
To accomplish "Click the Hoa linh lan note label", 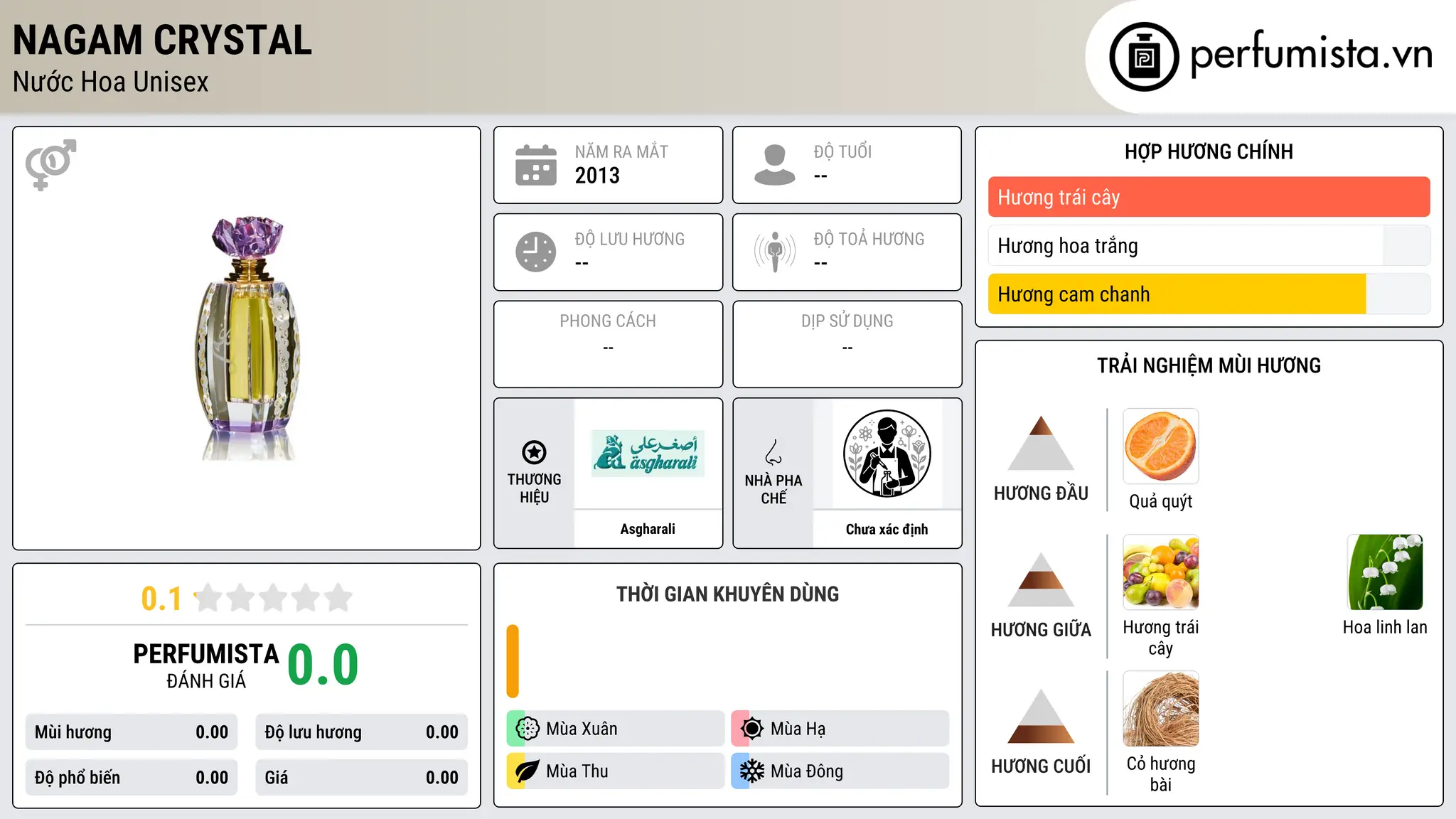I will [x=1385, y=627].
